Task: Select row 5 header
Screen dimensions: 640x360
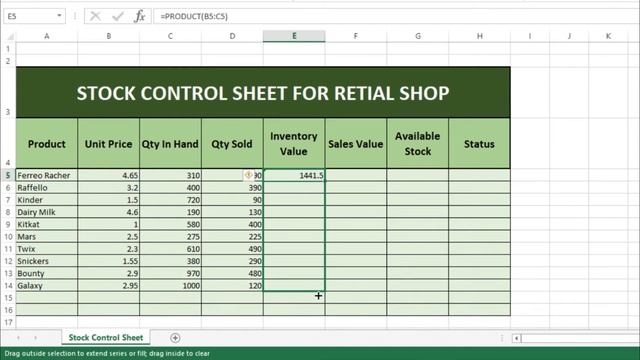Action: (x=8, y=175)
